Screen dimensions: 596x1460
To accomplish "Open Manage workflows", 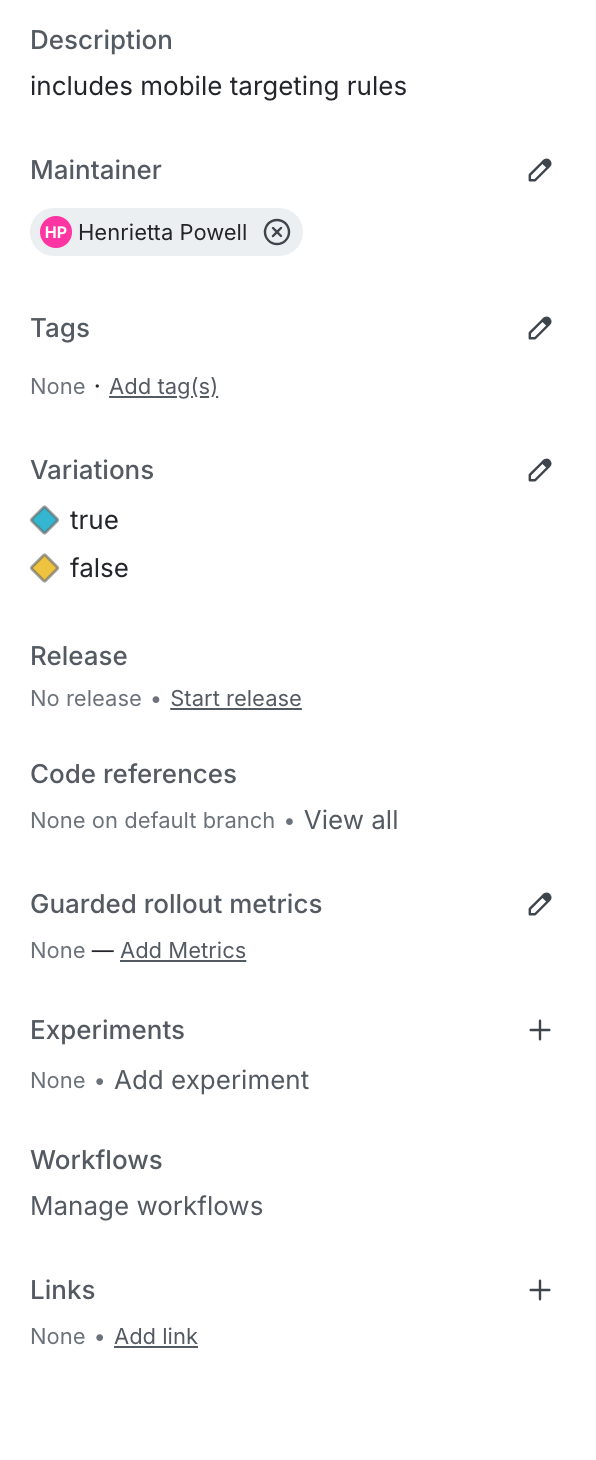I will (x=146, y=1206).
